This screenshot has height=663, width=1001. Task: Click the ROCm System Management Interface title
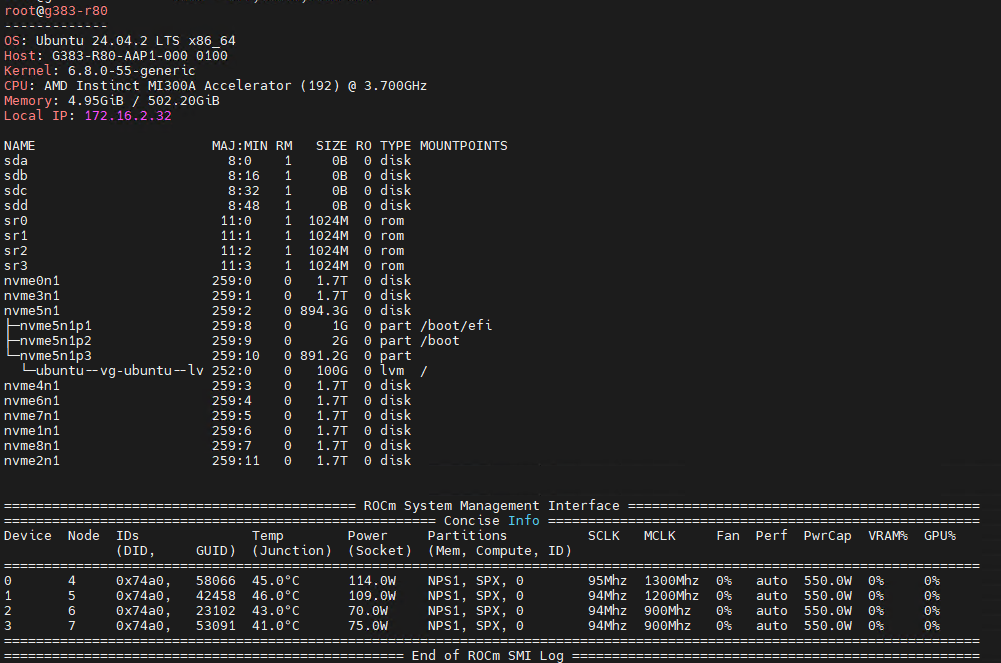(x=491, y=506)
